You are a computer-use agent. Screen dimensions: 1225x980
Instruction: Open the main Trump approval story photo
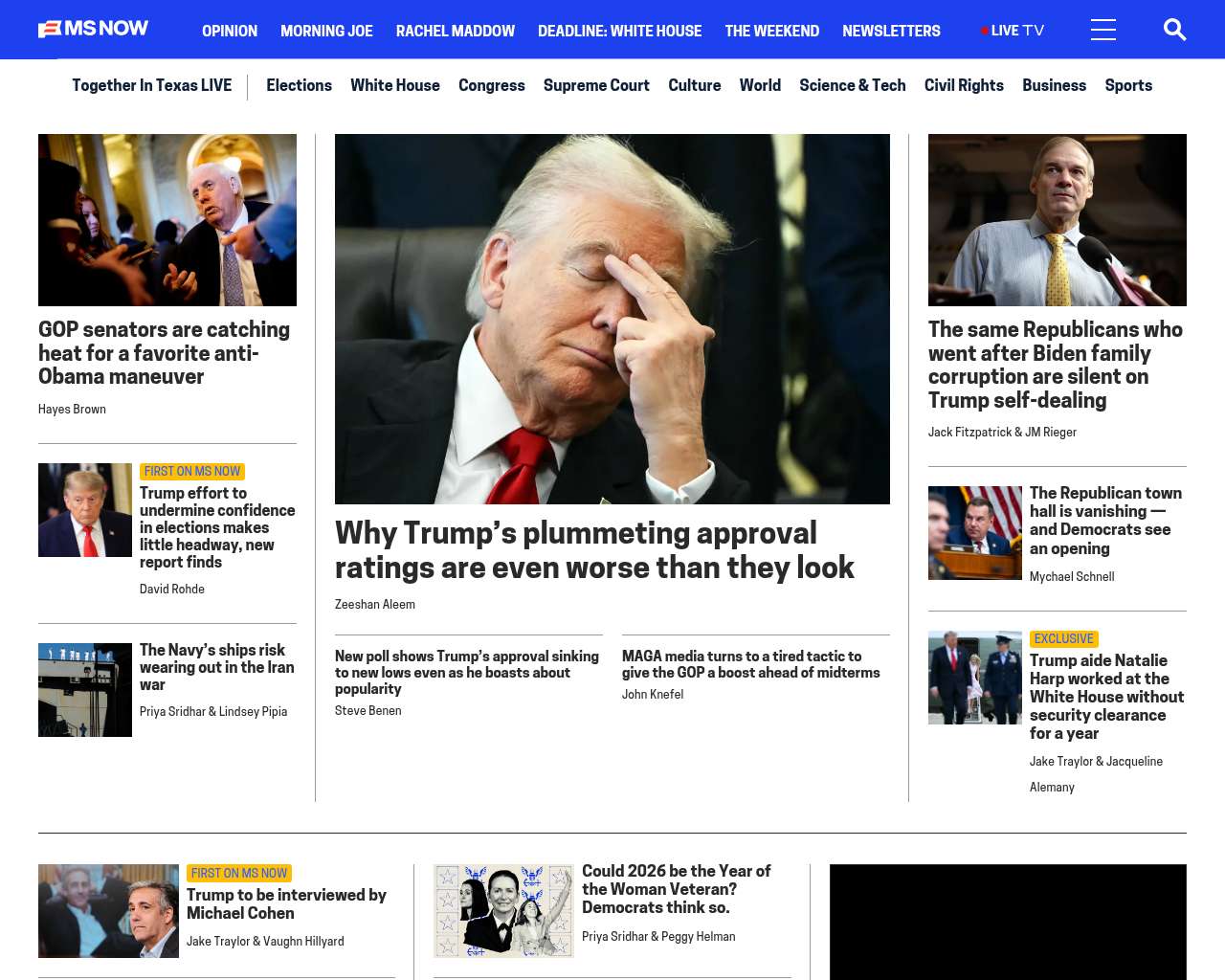click(612, 319)
